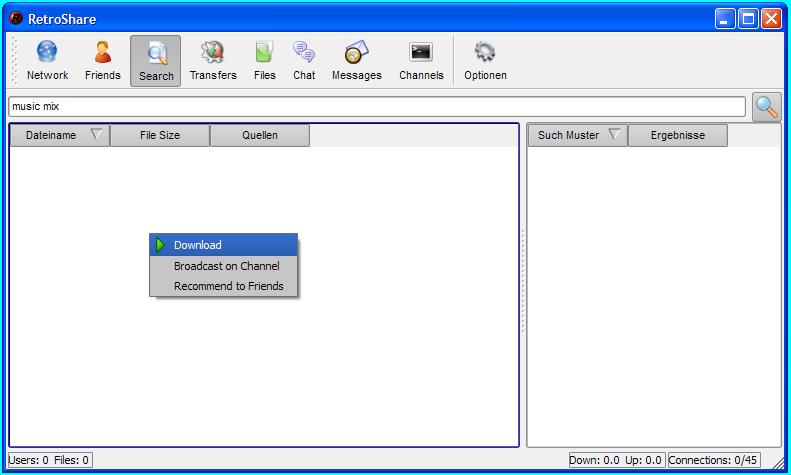Open the Channels section
Viewport: 791px width, 475px height.
421,61
